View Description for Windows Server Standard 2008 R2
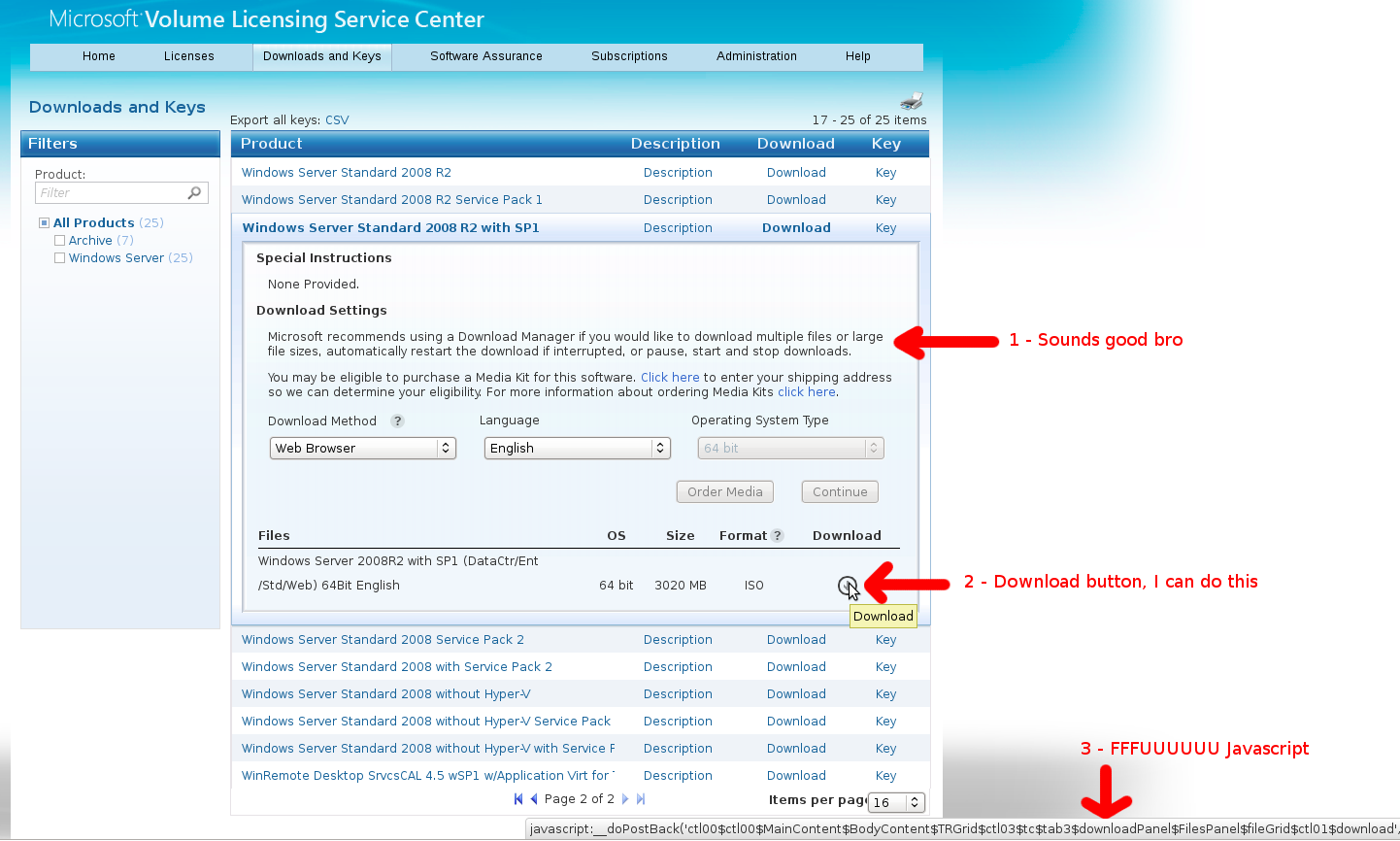 pos(678,173)
